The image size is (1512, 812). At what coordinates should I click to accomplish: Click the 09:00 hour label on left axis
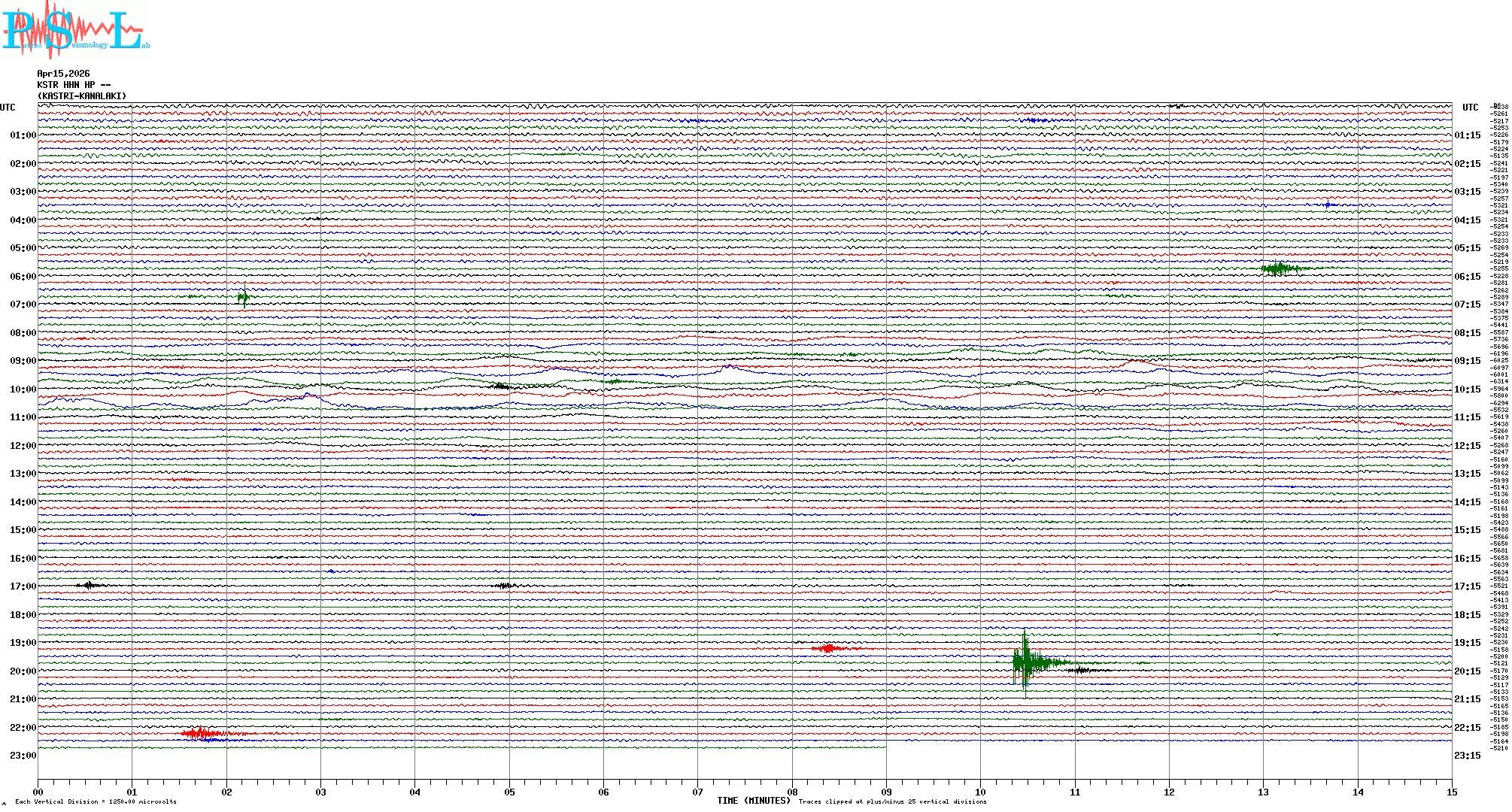[x=23, y=361]
